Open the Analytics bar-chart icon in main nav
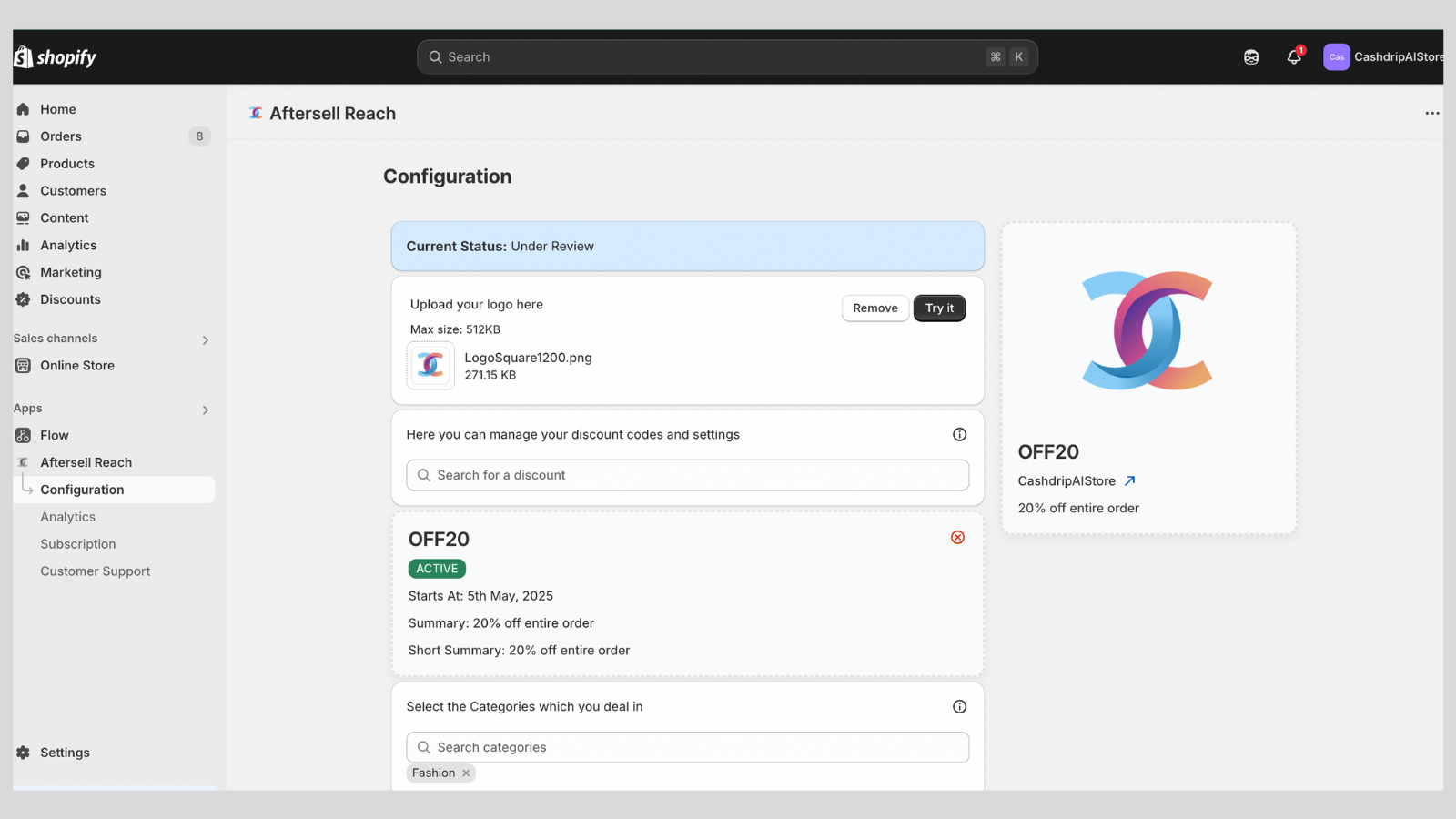The image size is (1456, 819). [x=23, y=246]
